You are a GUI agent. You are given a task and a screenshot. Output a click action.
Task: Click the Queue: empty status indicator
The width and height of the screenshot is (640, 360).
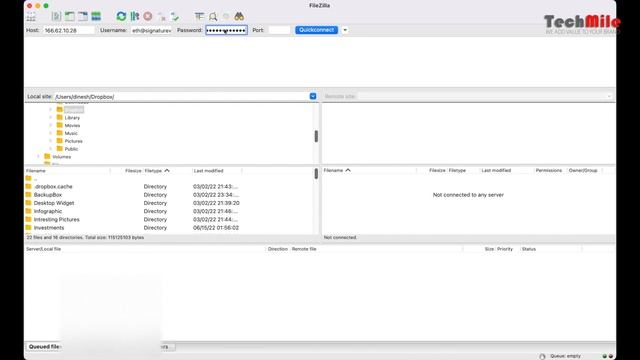pyautogui.click(x=565, y=356)
